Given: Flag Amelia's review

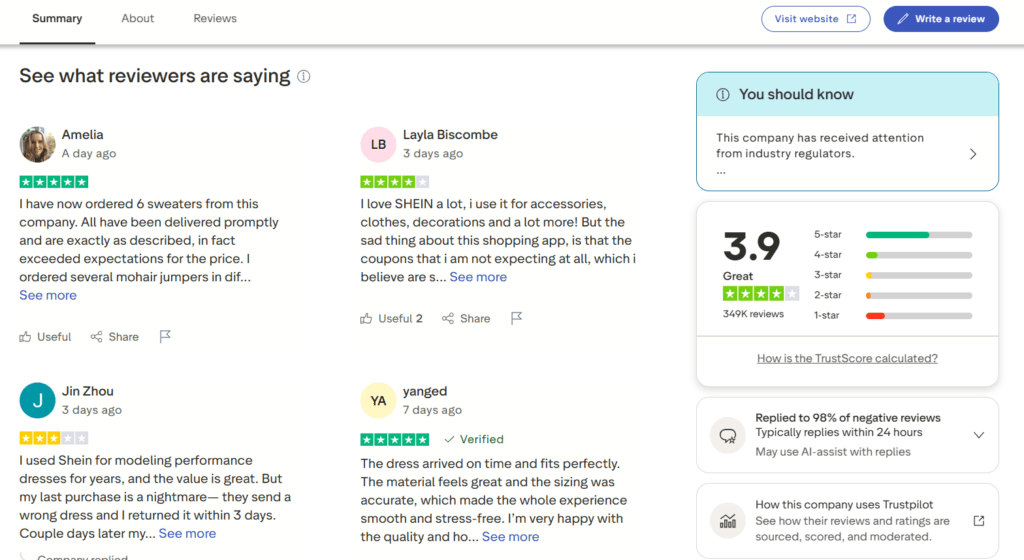Looking at the screenshot, I should click(x=165, y=336).
